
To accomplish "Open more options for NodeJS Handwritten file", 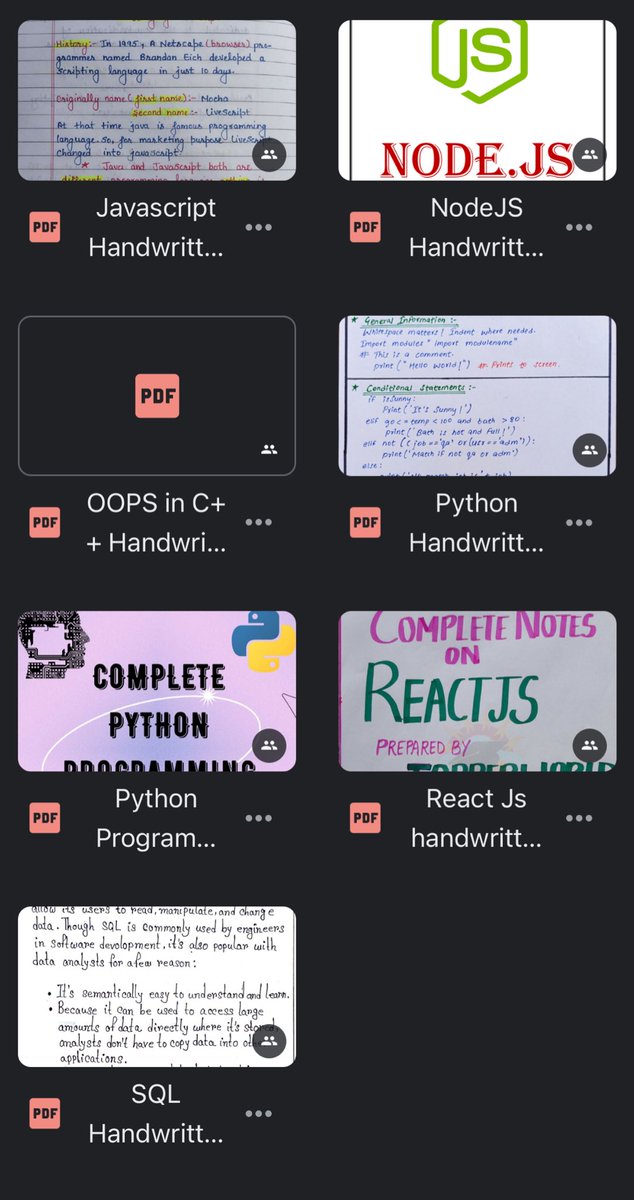I will (x=579, y=227).
